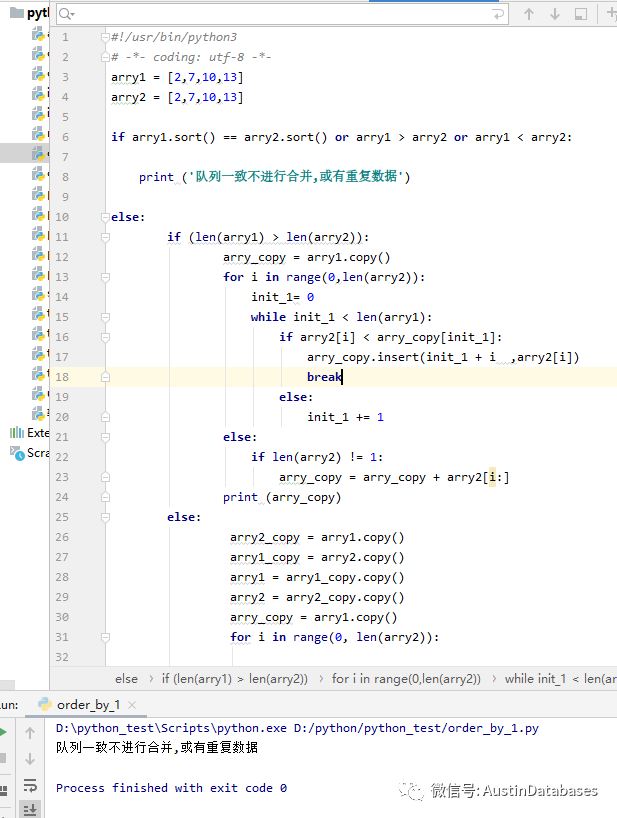Click the up arrow in Run console
This screenshot has width=617, height=818.
[x=30, y=733]
